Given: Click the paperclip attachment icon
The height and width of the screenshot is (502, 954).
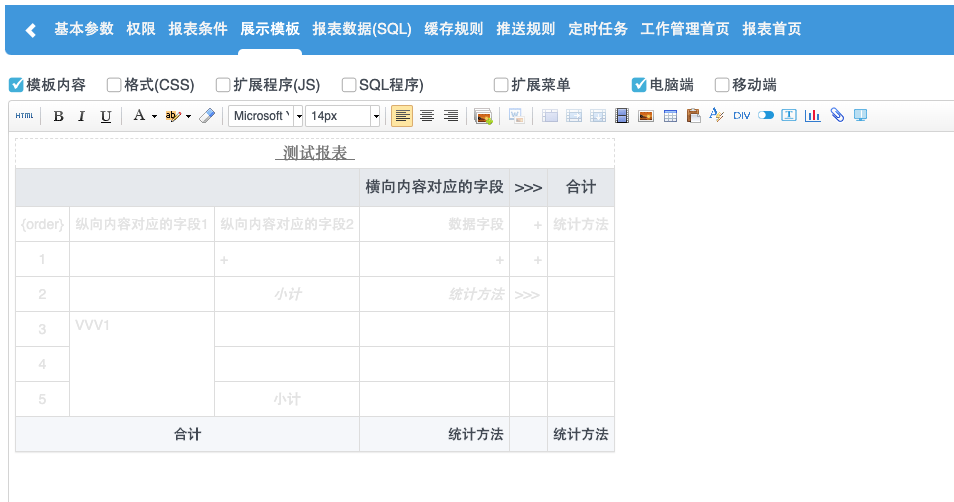Looking at the screenshot, I should point(837,116).
